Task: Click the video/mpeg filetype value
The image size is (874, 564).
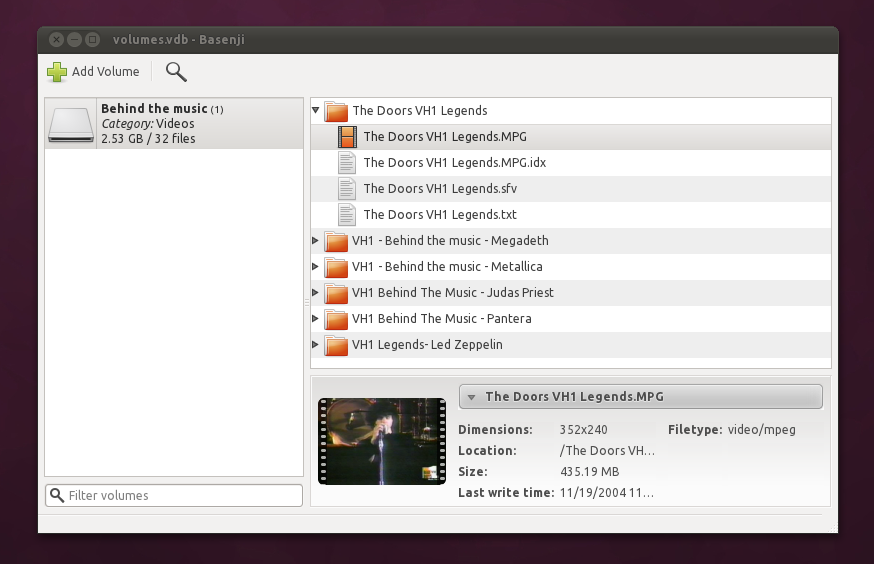Action: coord(761,430)
